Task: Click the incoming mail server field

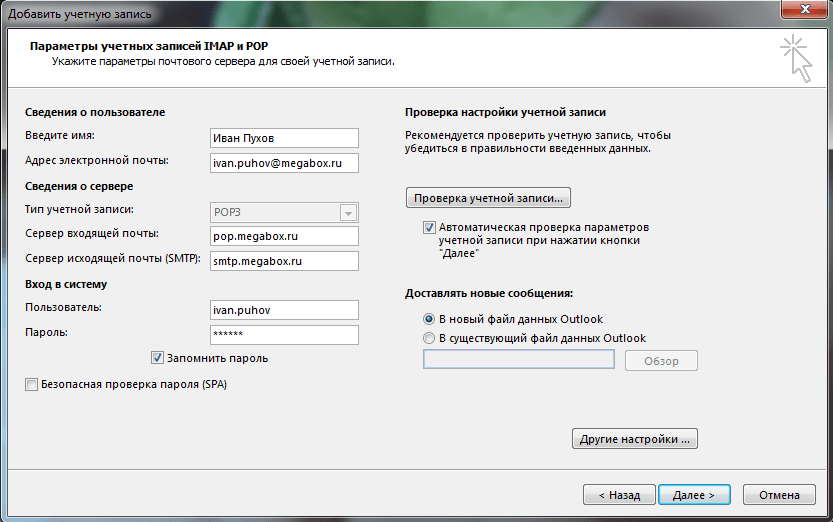Action: (283, 237)
